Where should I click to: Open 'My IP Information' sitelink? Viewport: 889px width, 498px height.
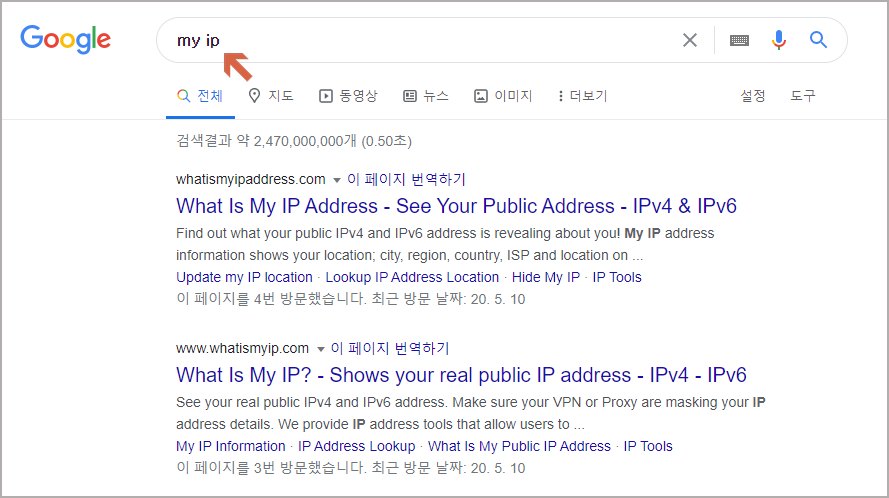231,446
